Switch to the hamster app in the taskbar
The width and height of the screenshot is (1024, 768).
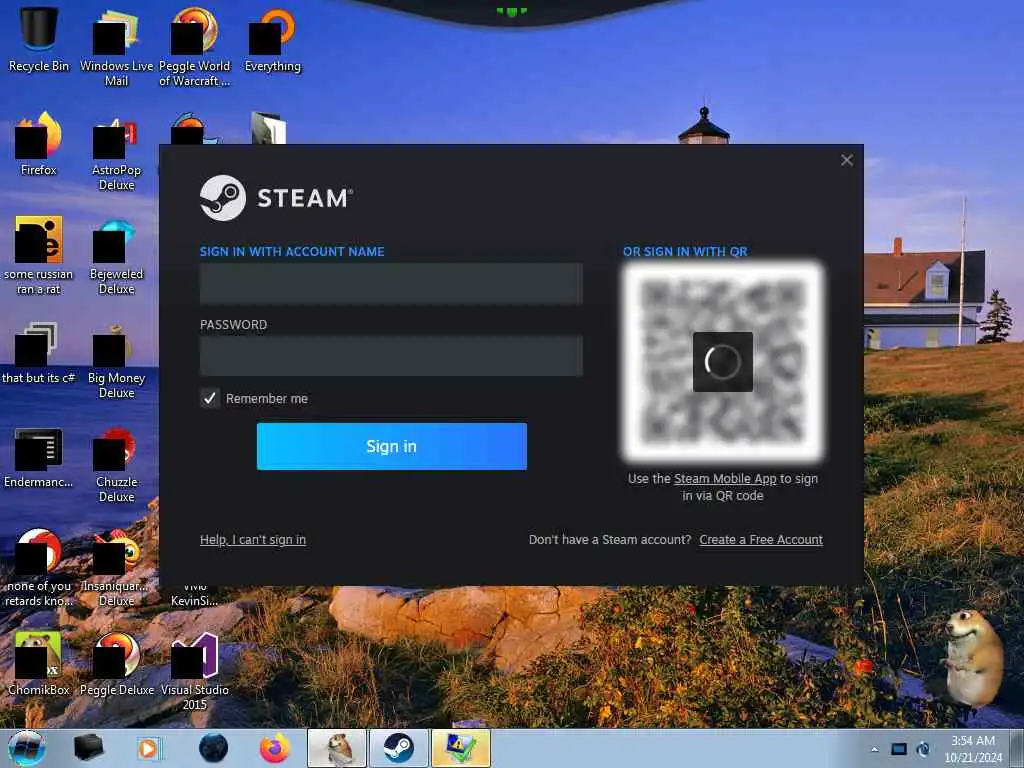pos(336,748)
